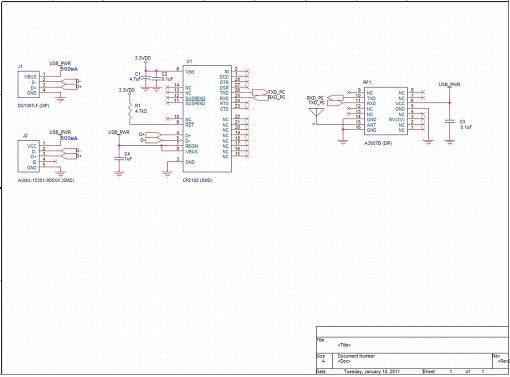Click the 'CP2102 (SMD)' part label

197,180
